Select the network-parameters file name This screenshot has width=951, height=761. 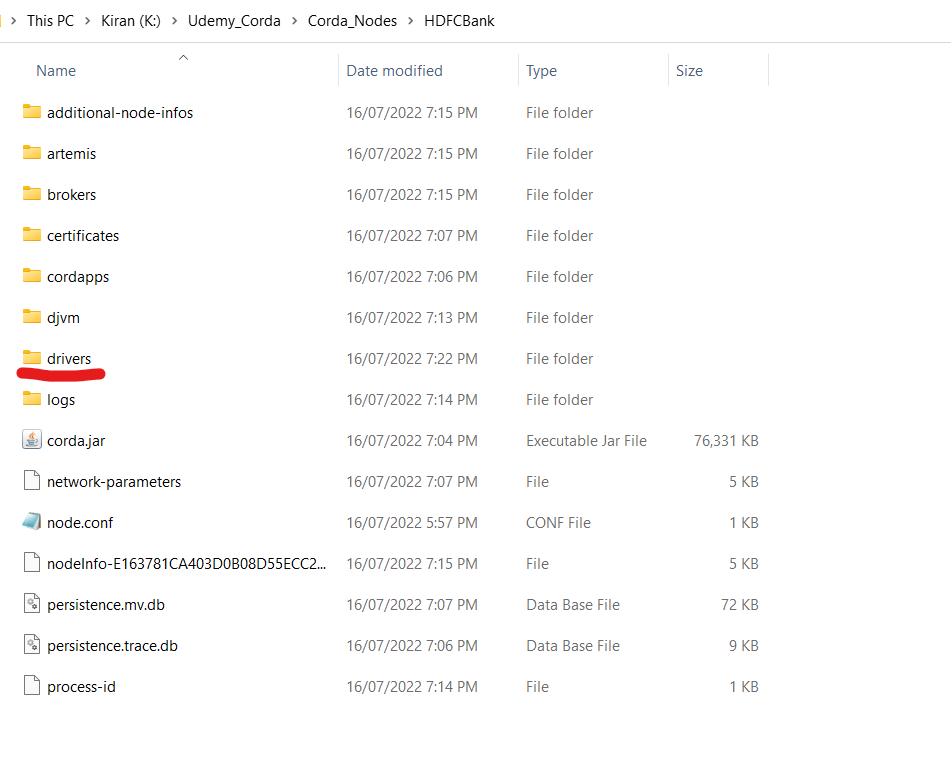click(114, 482)
